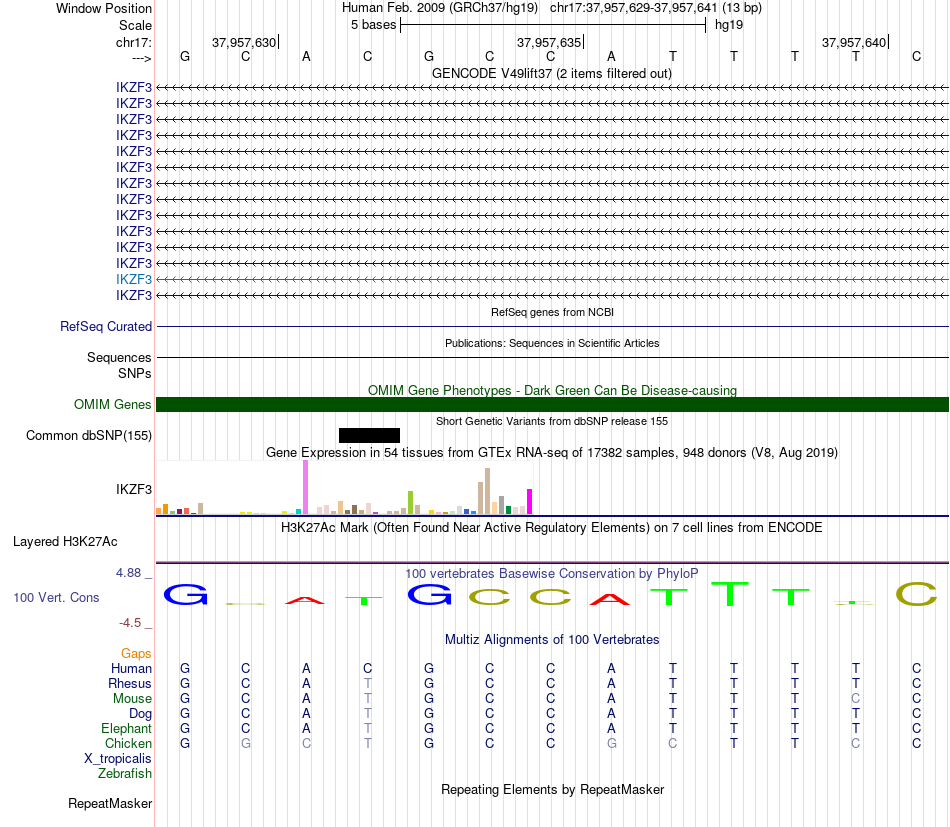Open the GENCODE V49lift37 track title
Viewport: 950px width, 827px height.
coord(552,73)
